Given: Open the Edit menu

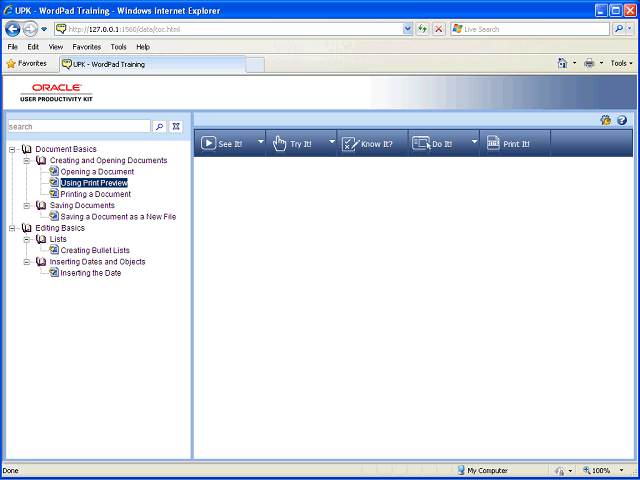Looking at the screenshot, I should [x=33, y=47].
